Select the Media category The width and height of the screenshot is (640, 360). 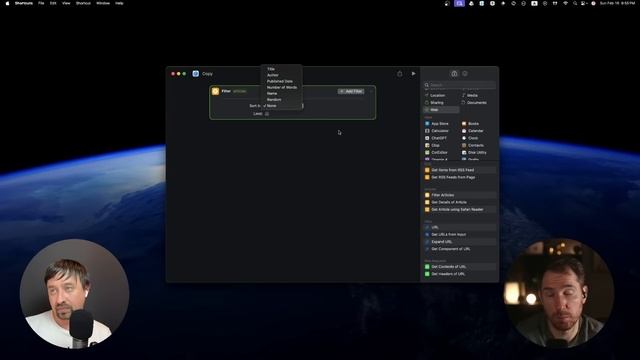478,96
